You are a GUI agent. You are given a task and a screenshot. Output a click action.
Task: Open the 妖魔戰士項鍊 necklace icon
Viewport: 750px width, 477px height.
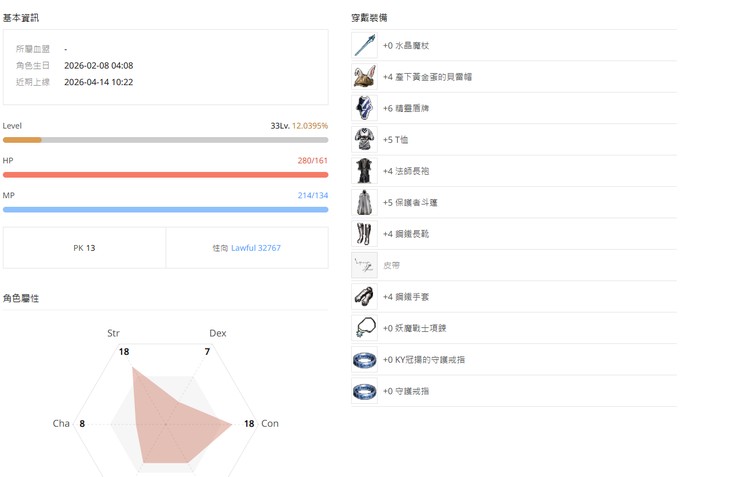364,328
